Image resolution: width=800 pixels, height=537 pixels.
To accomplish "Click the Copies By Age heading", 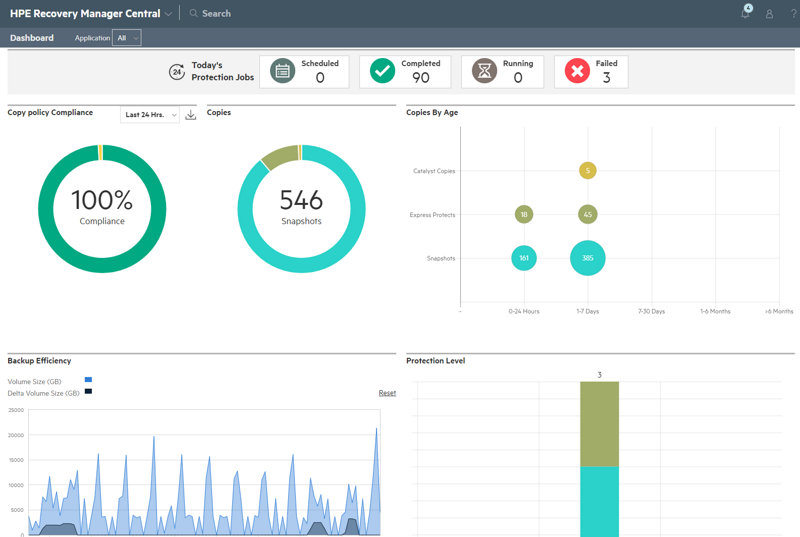I will pos(432,112).
